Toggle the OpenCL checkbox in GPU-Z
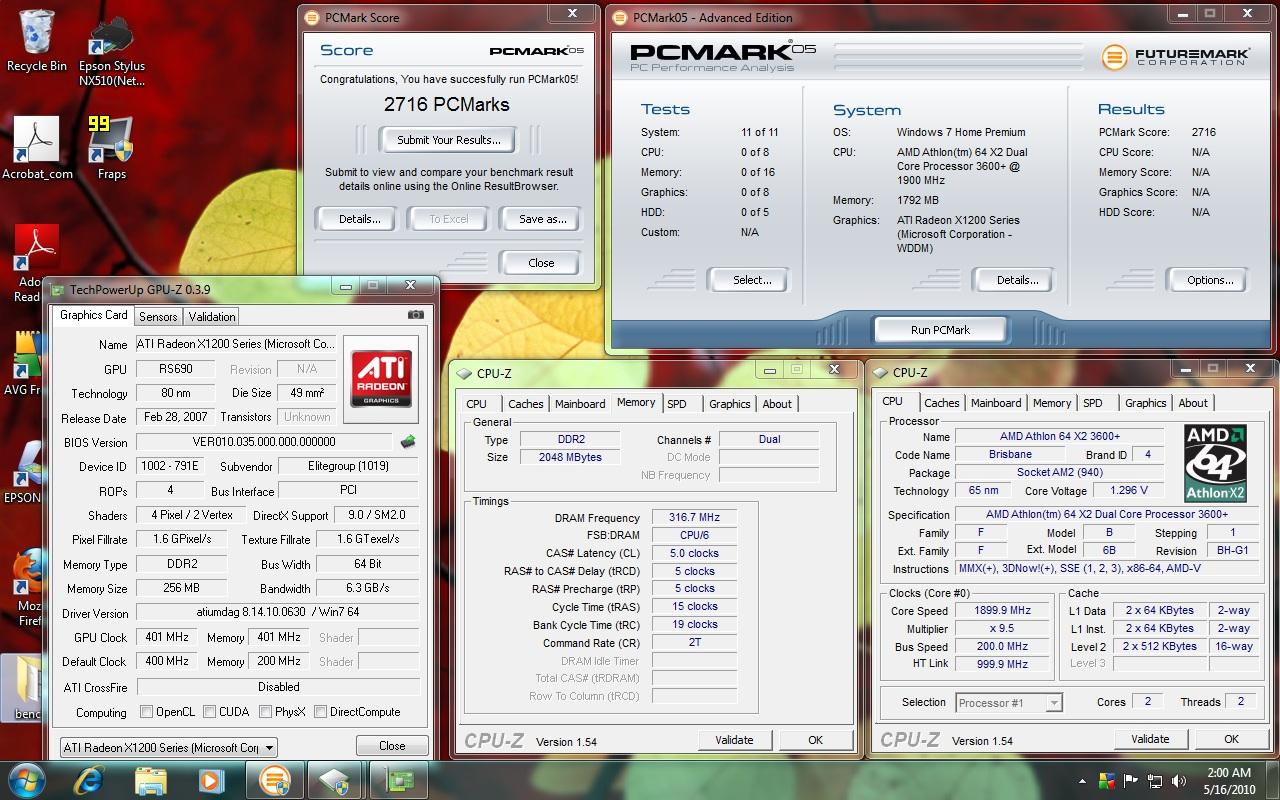This screenshot has height=800, width=1280. pyautogui.click(x=147, y=712)
